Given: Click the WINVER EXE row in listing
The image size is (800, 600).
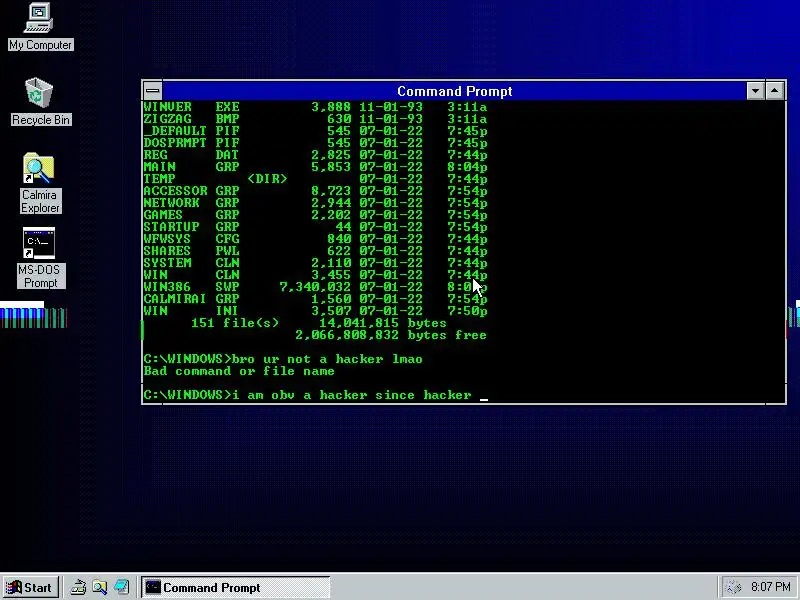Looking at the screenshot, I should [x=315, y=107].
